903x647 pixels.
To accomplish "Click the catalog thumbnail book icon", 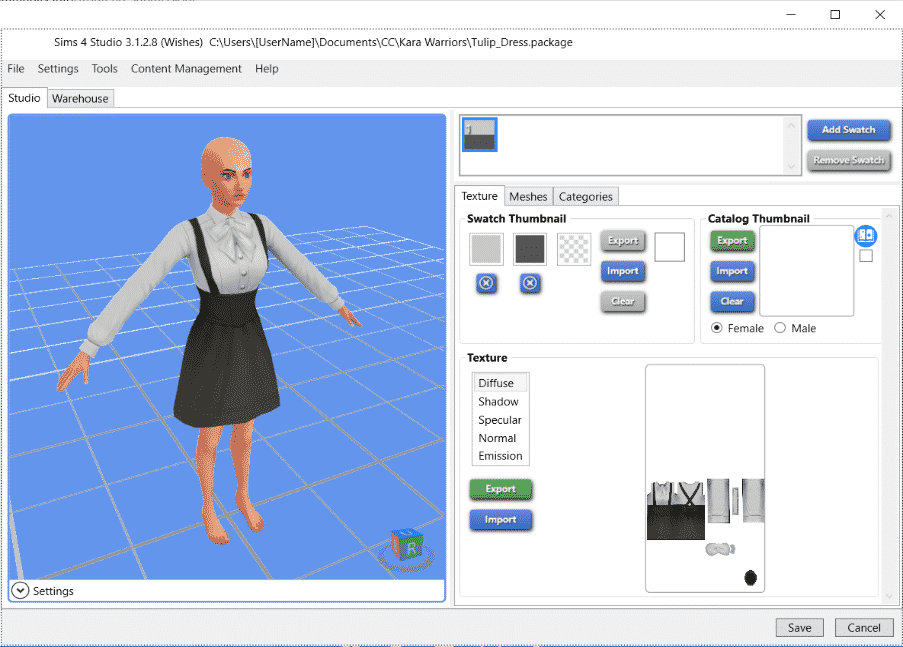I will click(866, 236).
